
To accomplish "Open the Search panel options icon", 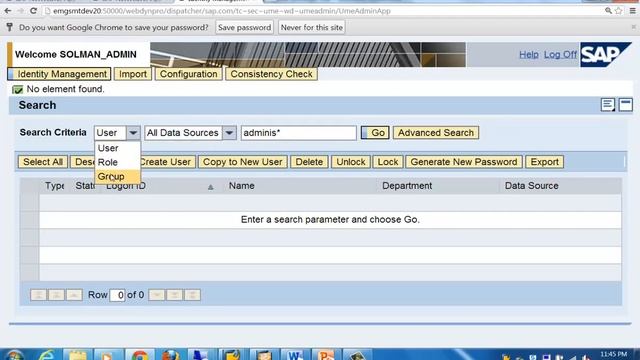I will (608, 105).
